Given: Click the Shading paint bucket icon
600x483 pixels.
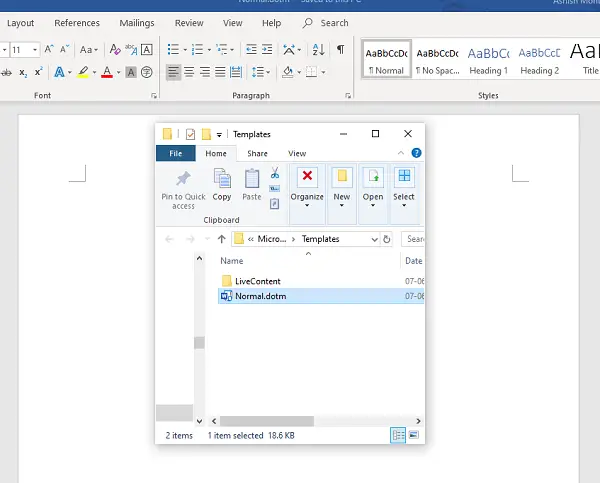Looking at the screenshot, I should click(288, 72).
